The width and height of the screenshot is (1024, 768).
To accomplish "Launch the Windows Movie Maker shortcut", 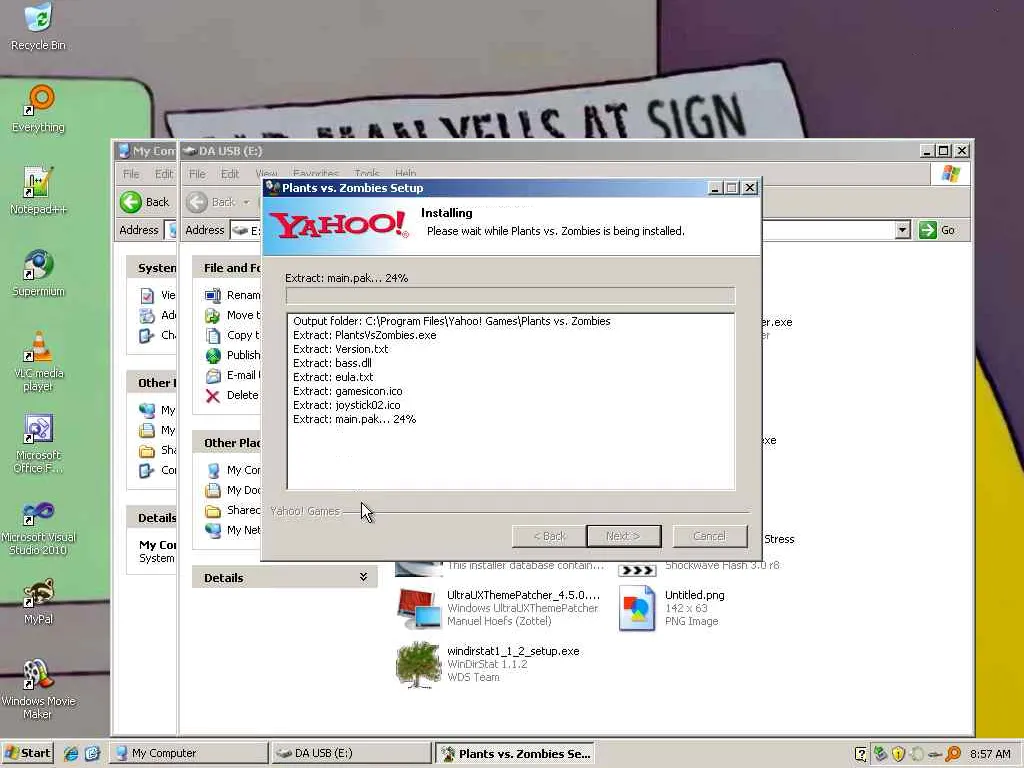I will click(x=39, y=689).
